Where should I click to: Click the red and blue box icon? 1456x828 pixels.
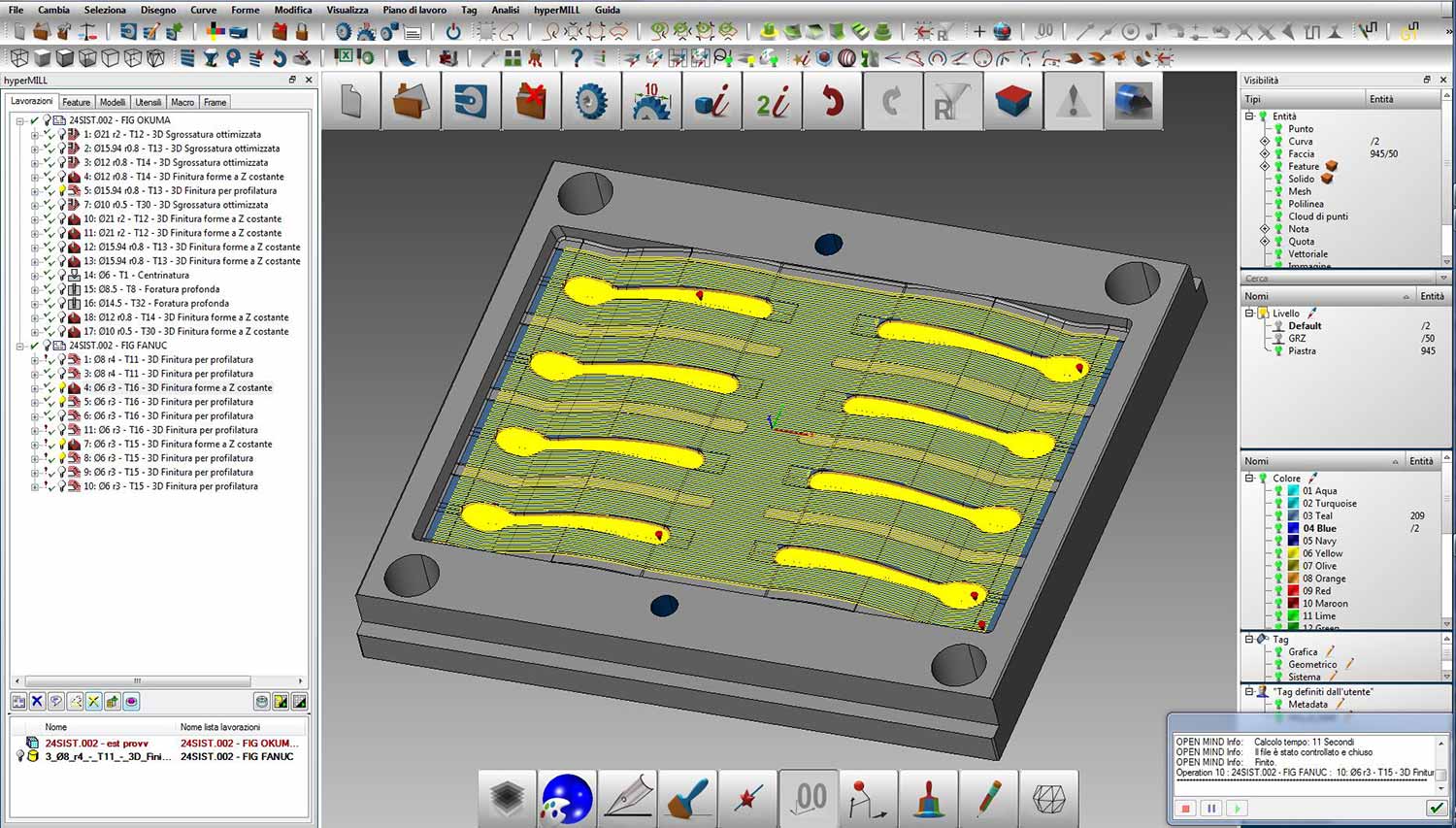point(1012,101)
